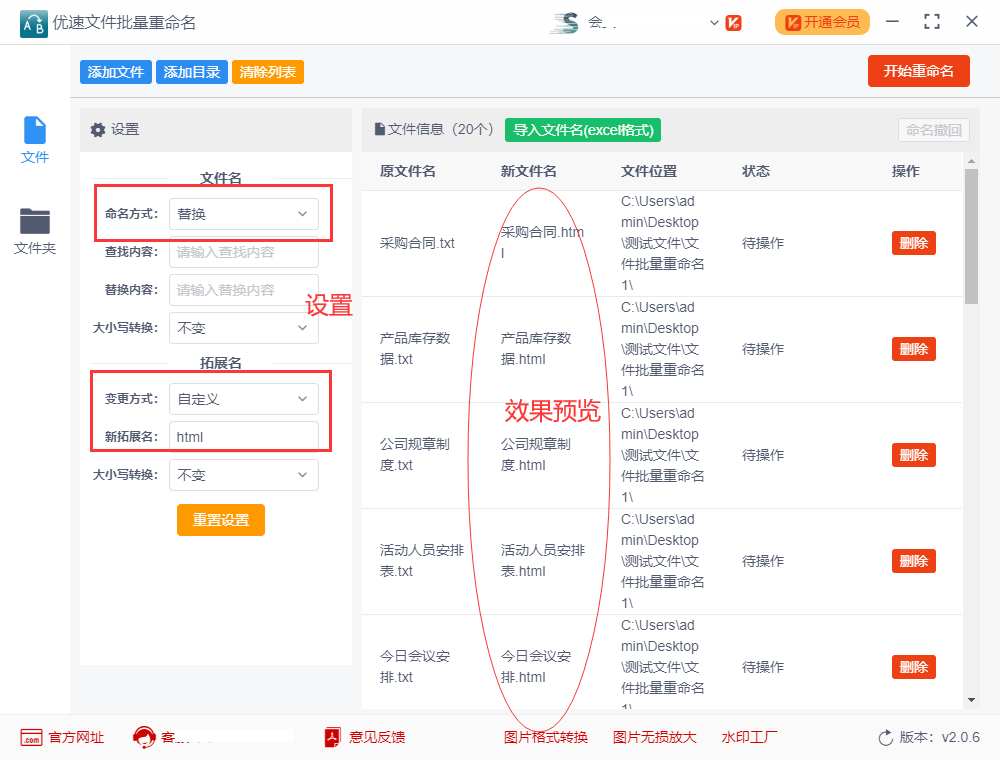The height and width of the screenshot is (760, 1000).
Task: Click the 原文件名 column header
Action: [408, 172]
